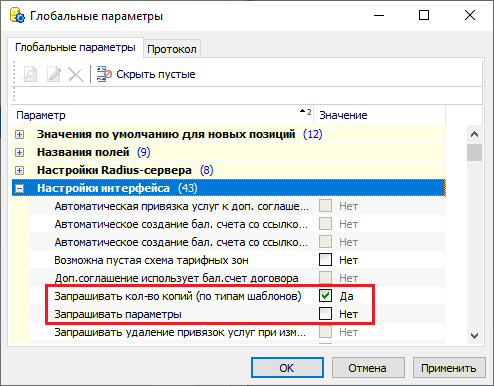Sort by the 'Параметр' column header
This screenshot has height=386, width=494.
[x=163, y=115]
